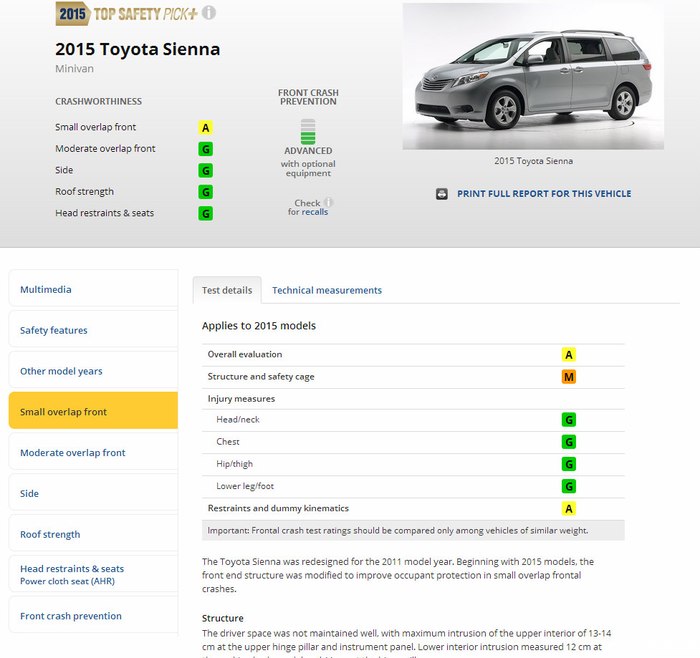Click the printer icon for full report
The width and height of the screenshot is (700, 658).
442,194
